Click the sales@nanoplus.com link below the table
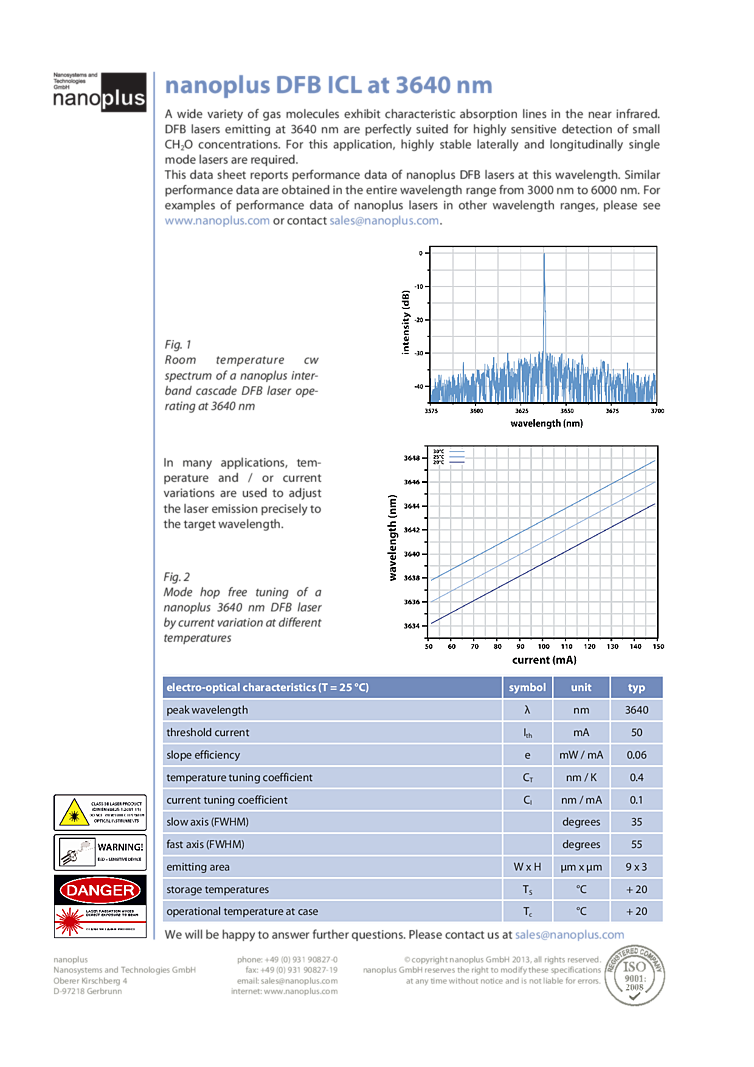 [x=569, y=935]
